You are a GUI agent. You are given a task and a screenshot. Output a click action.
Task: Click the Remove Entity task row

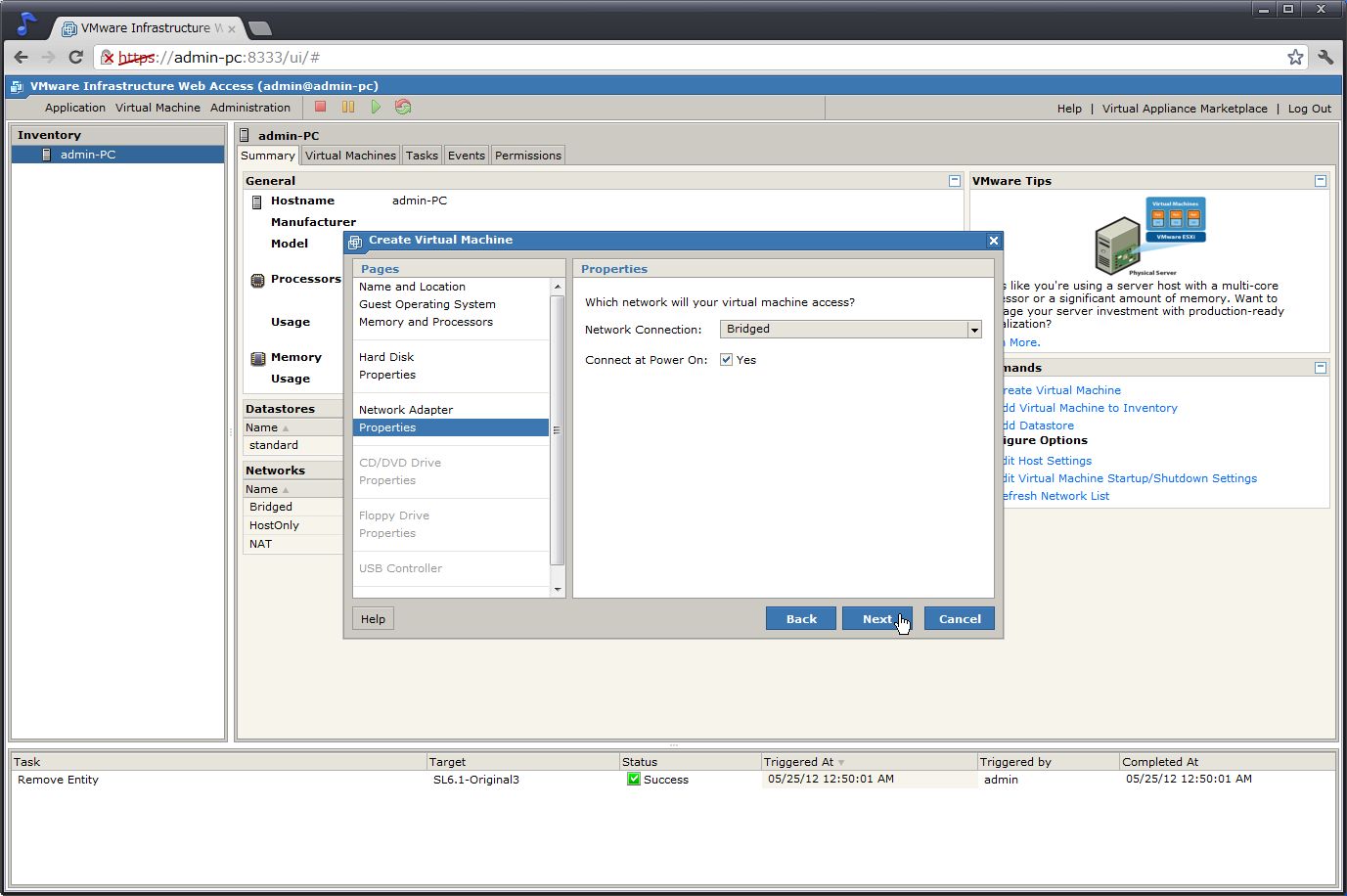[x=673, y=780]
